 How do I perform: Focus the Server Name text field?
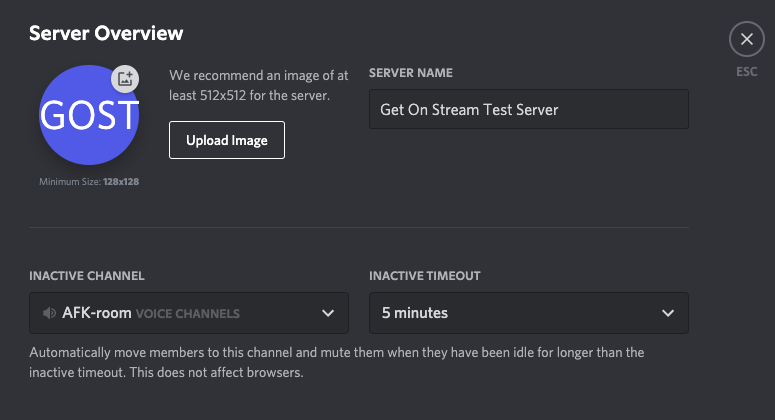click(x=528, y=109)
